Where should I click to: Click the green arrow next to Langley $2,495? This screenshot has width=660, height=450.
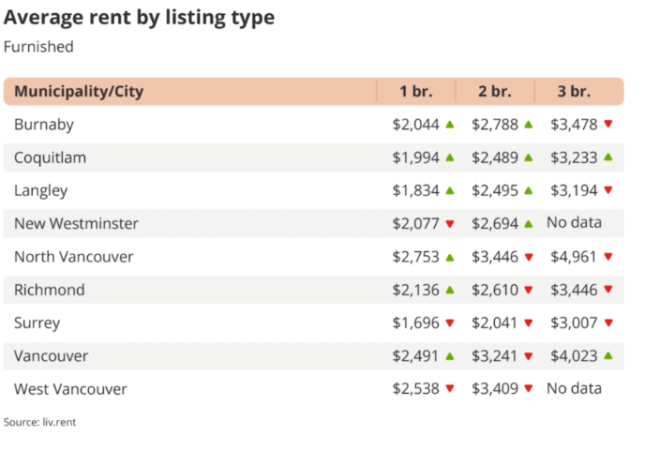(x=528, y=191)
